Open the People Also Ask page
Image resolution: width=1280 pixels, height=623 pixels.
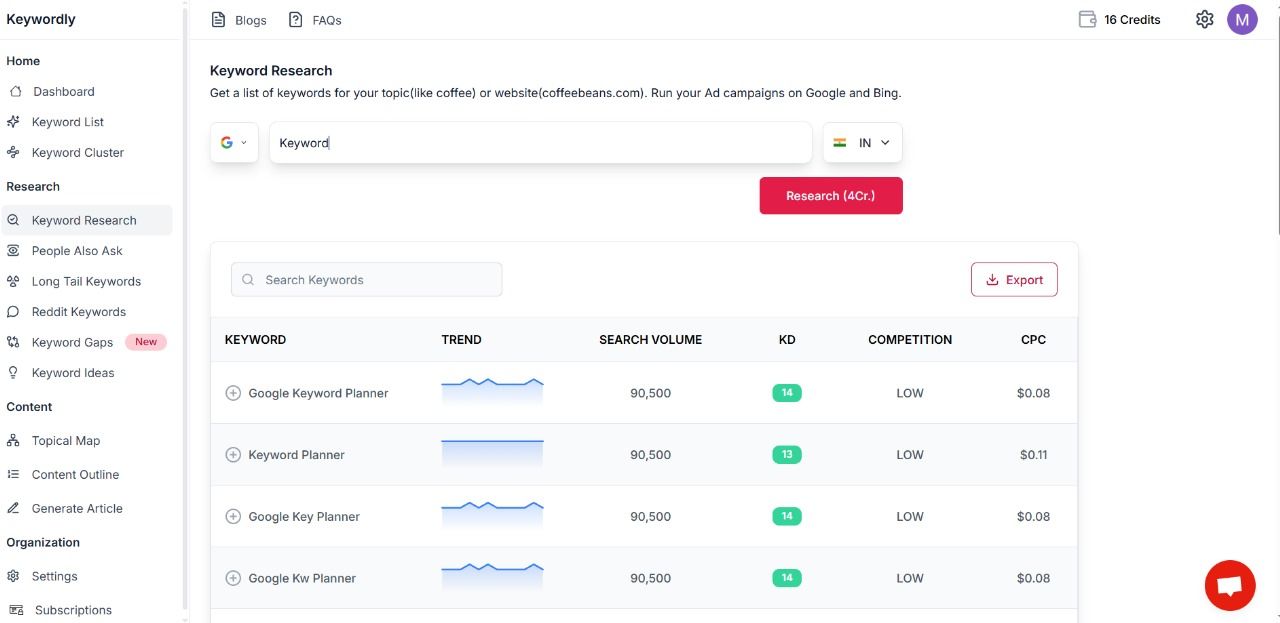click(77, 251)
